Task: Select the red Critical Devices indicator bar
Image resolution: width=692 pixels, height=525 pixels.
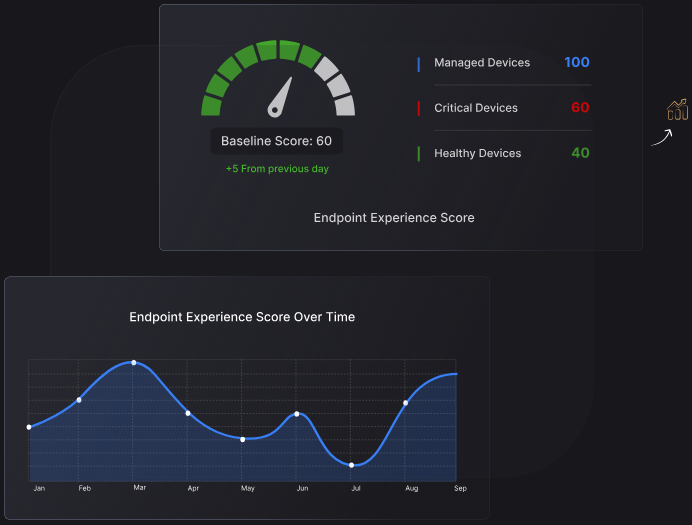Action: coord(418,109)
